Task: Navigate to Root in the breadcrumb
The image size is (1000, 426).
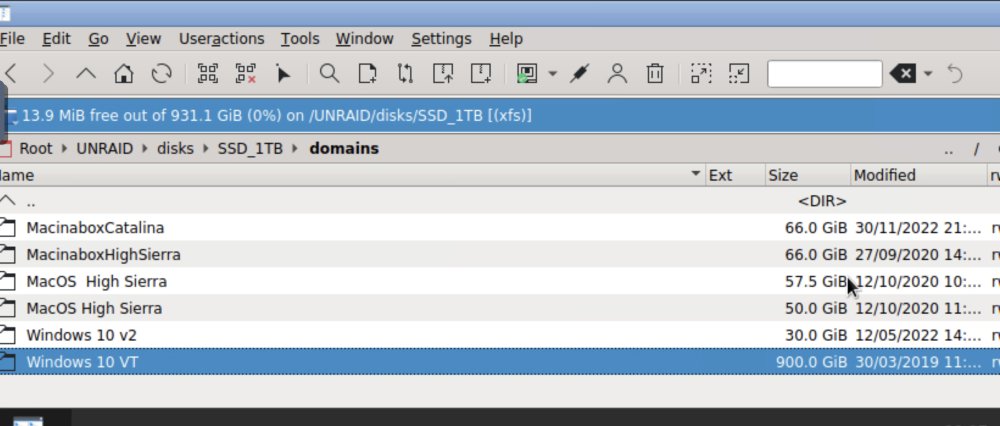Action: 36,149
